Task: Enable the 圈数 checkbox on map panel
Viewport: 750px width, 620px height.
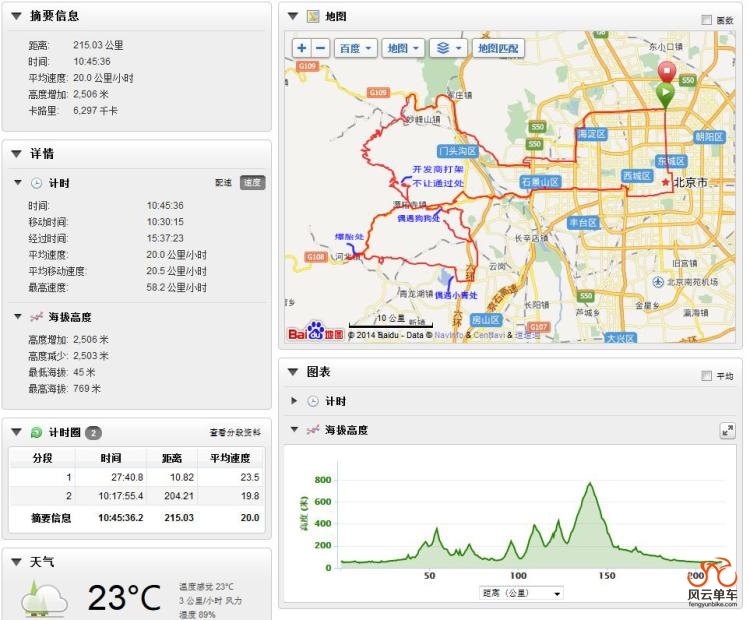Action: tap(707, 19)
